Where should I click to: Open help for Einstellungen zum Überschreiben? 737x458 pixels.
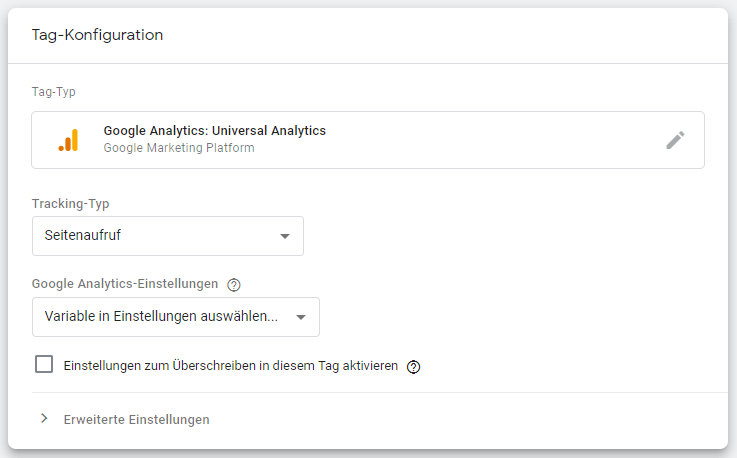[413, 367]
